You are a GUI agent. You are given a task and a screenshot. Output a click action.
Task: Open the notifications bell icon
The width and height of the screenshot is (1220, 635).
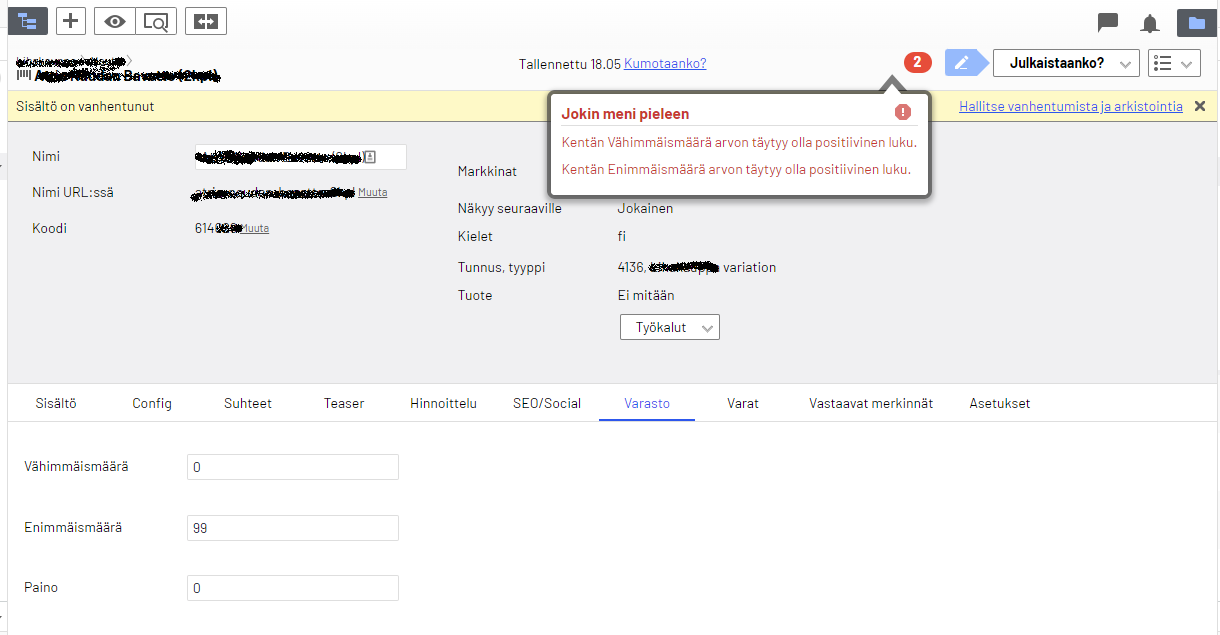1150,23
